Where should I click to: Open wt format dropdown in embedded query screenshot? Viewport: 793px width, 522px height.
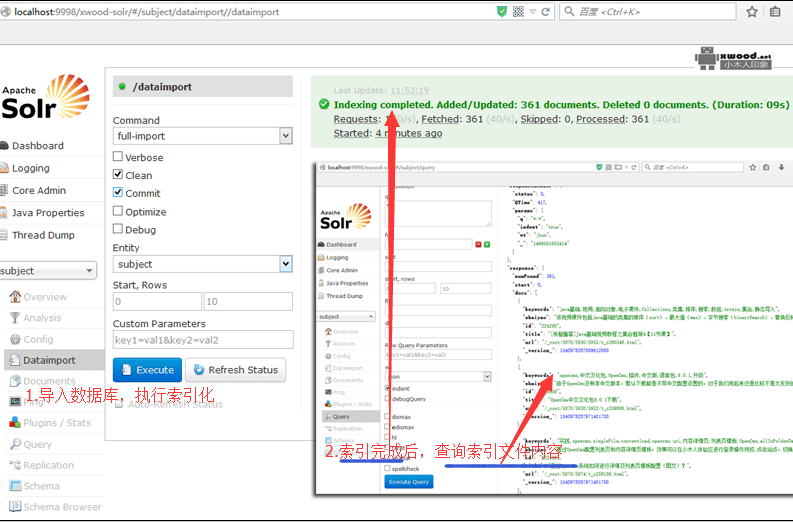point(438,376)
